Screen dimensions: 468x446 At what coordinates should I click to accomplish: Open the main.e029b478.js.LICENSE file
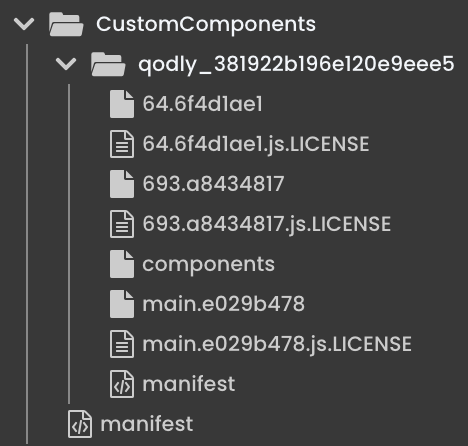tap(277, 345)
